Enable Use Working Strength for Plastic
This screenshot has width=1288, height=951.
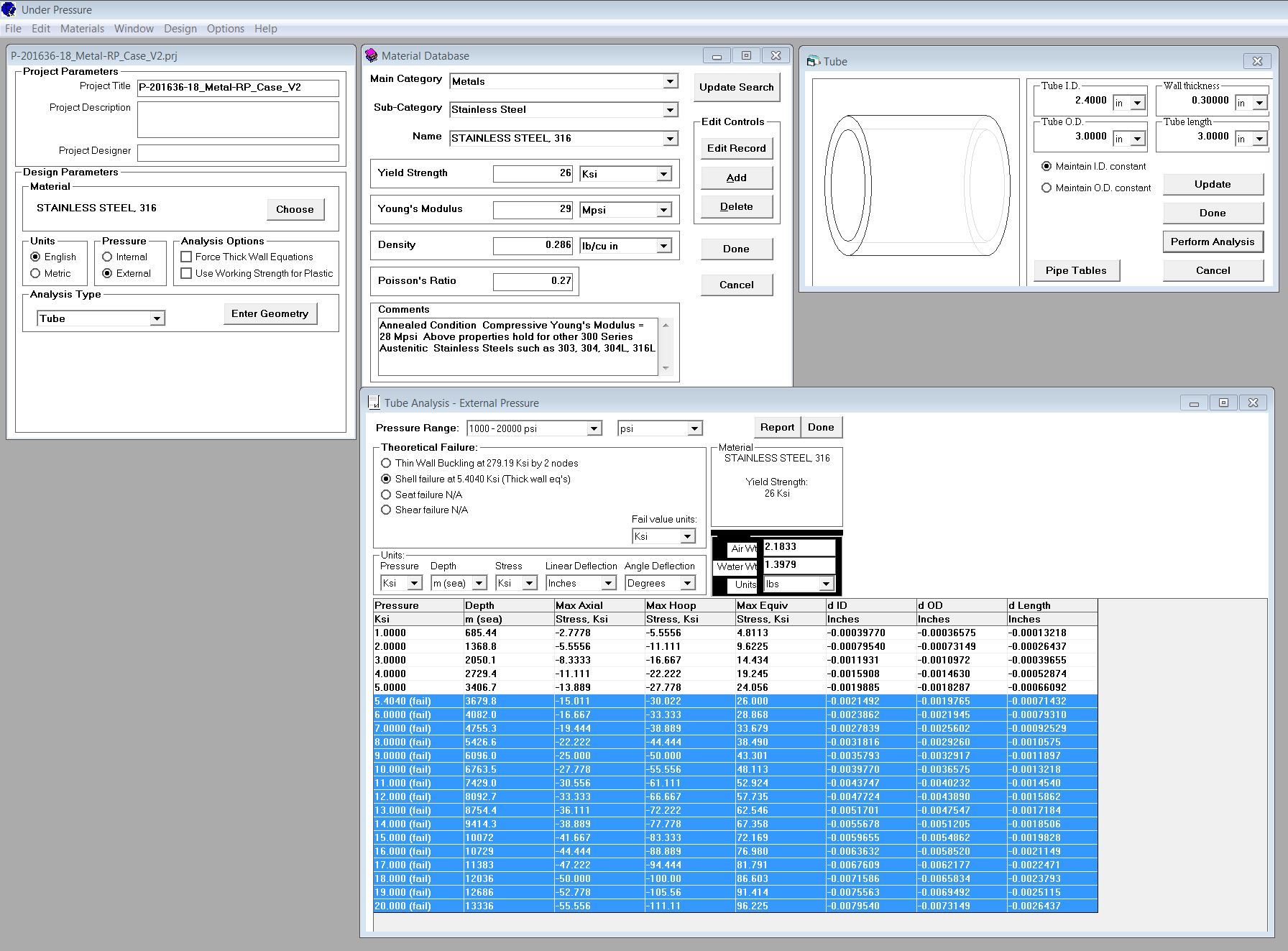click(186, 273)
